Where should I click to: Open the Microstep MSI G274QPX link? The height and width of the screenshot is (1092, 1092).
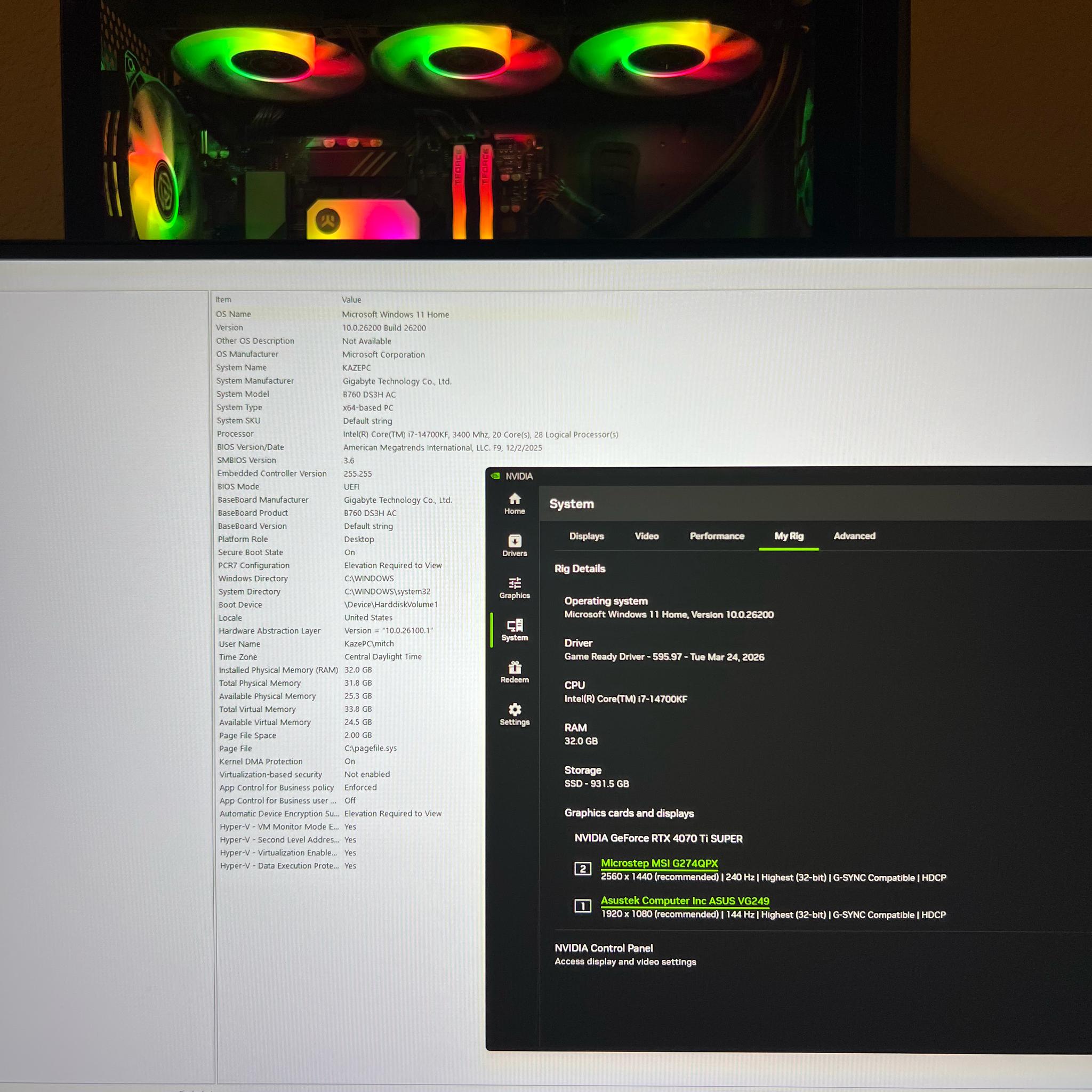[x=659, y=863]
